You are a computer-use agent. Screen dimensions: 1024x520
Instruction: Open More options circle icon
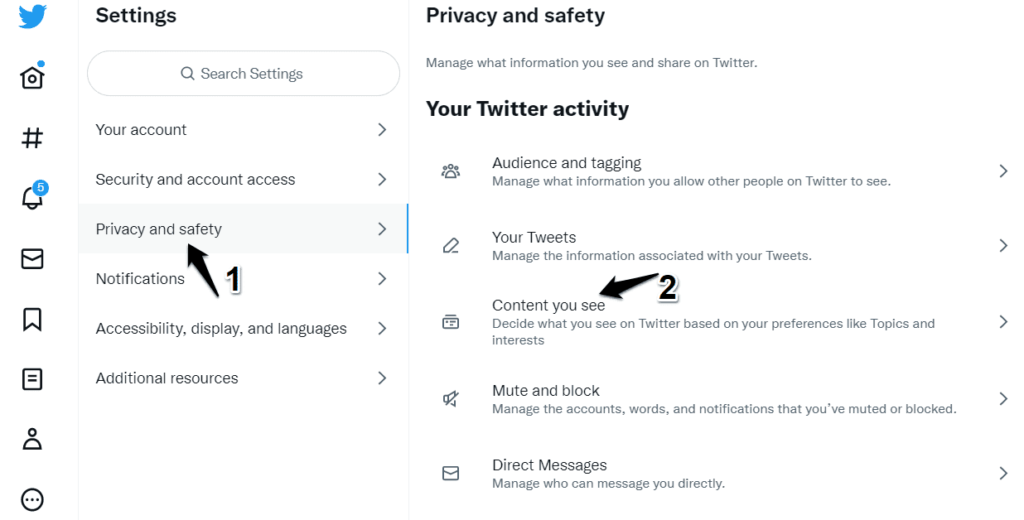(32, 500)
